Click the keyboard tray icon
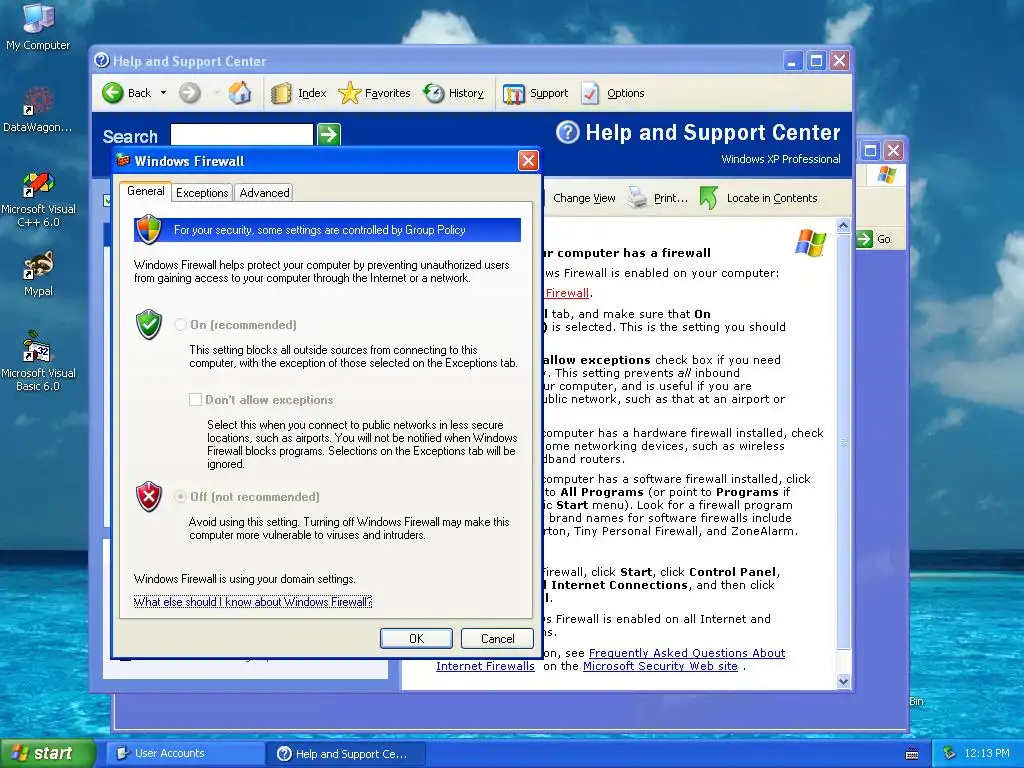1024x768 pixels. (x=912, y=754)
